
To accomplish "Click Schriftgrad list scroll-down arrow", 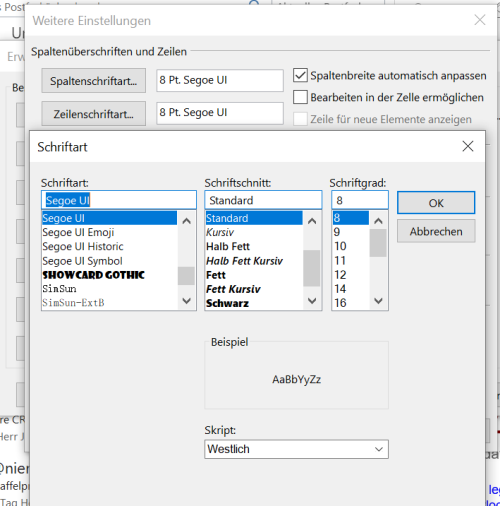I will [378, 301].
